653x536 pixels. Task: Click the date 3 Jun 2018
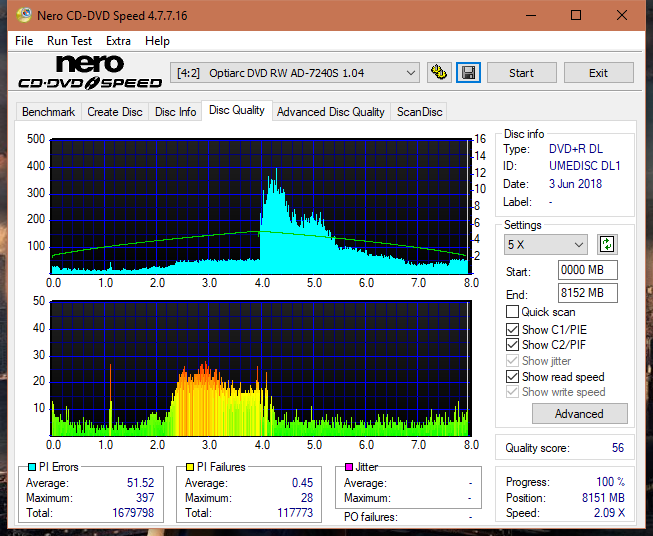point(575,184)
